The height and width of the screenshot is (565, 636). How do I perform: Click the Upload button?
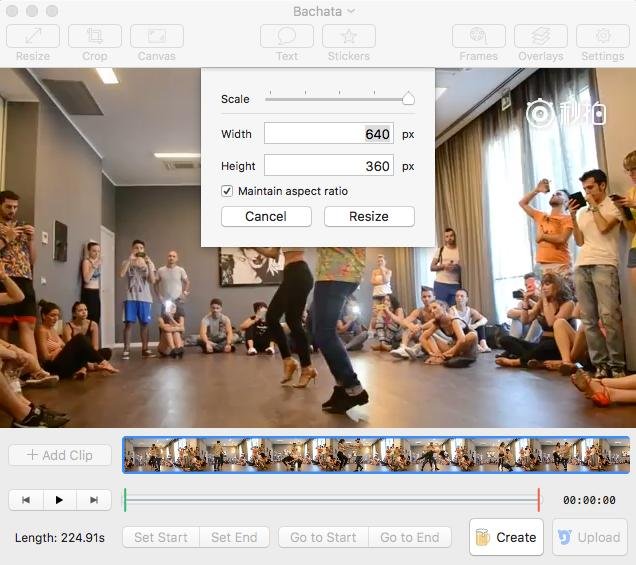coord(590,537)
